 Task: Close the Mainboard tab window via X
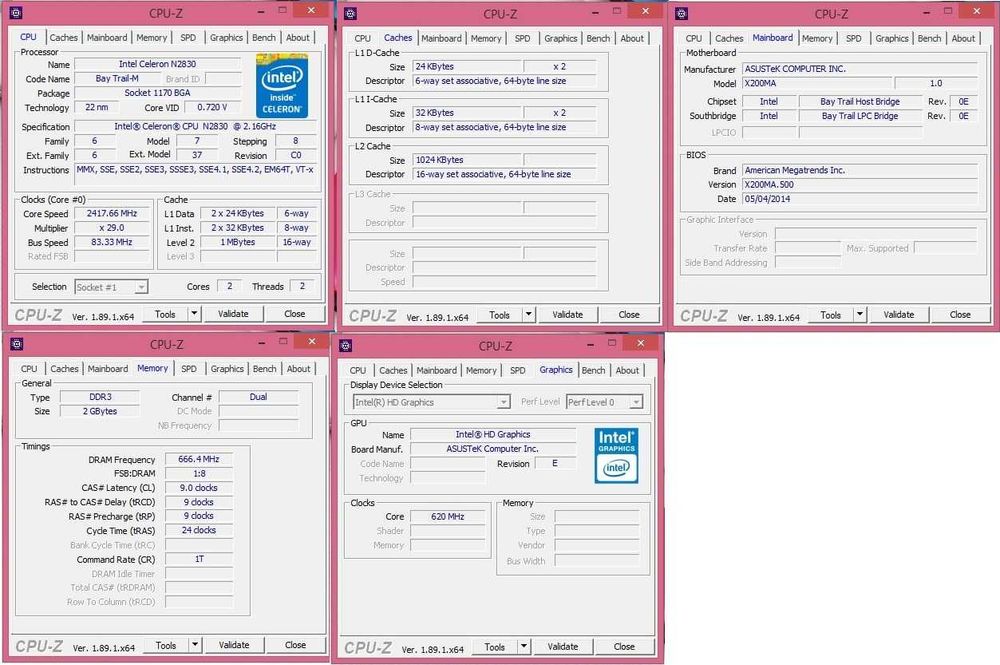coord(976,11)
